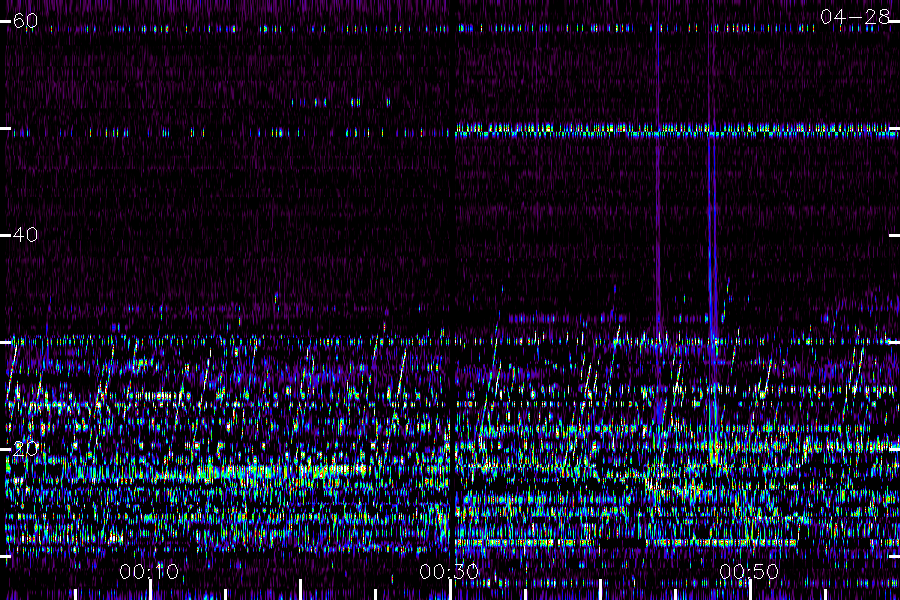Click the 40 frequency axis label
Image resolution: width=900 pixels, height=600 pixels.
coord(25,234)
